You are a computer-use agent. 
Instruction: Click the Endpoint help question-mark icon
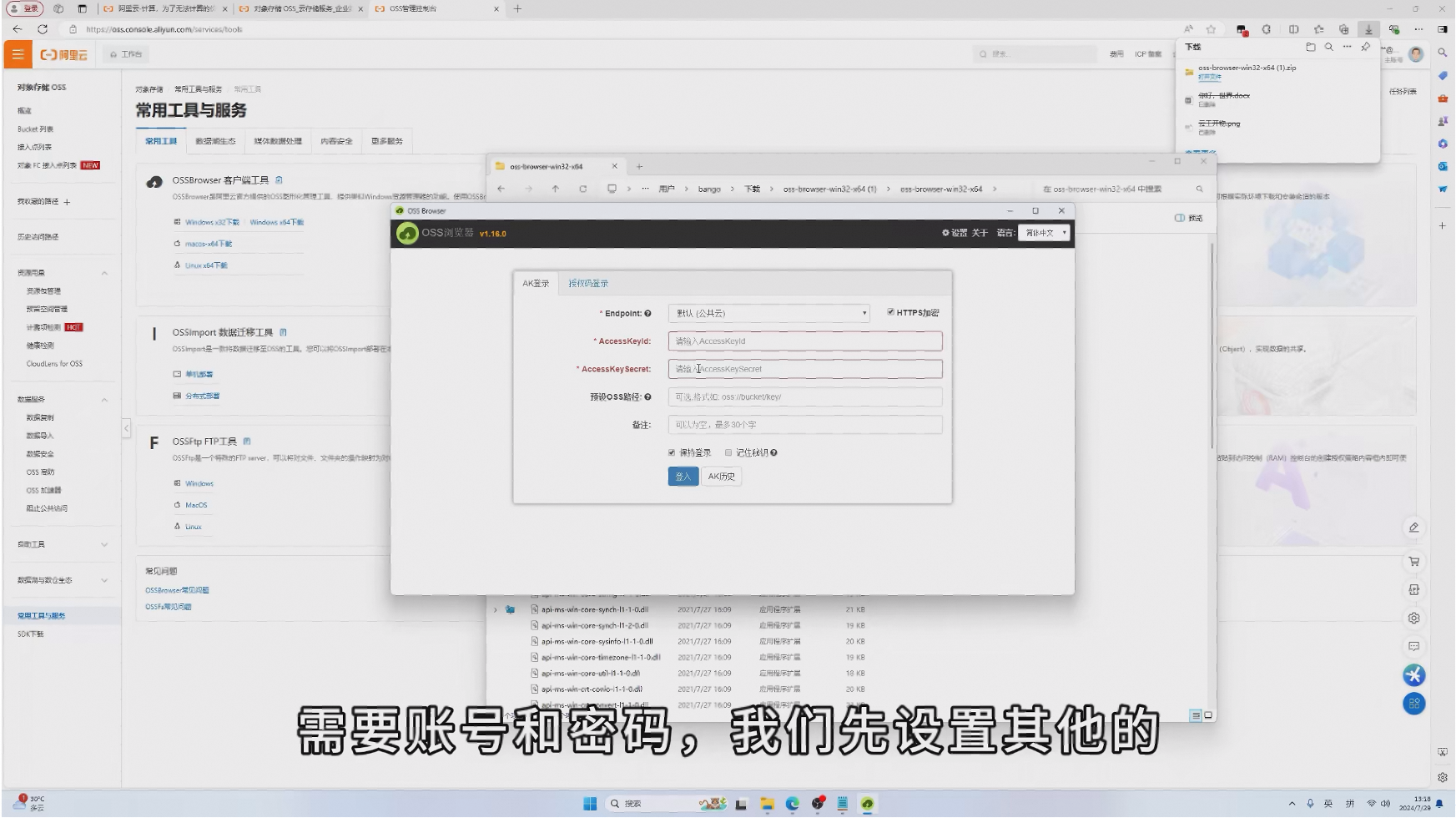coord(647,314)
